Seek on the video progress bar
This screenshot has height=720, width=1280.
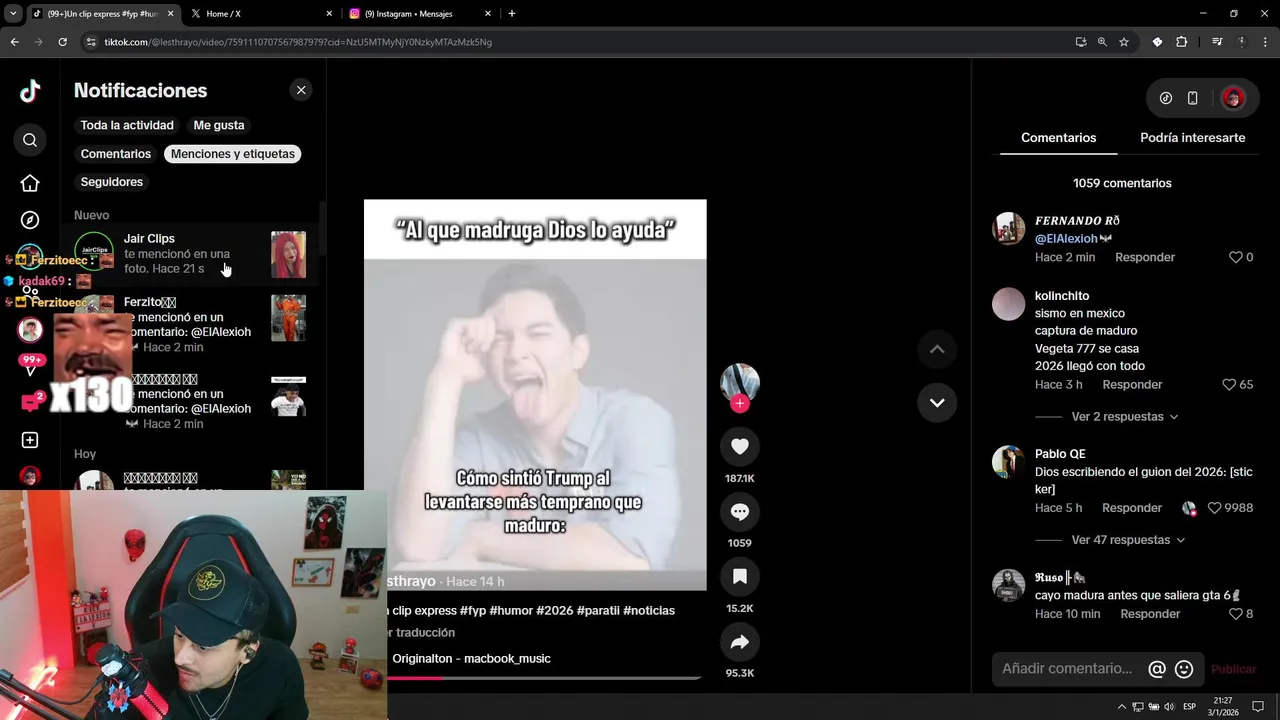click(545, 678)
